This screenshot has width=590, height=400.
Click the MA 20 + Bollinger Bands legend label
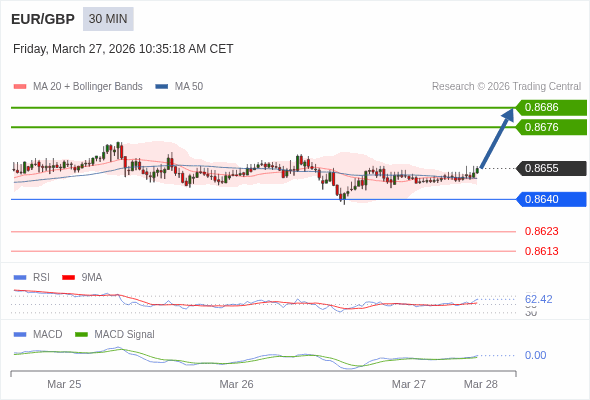[88, 87]
